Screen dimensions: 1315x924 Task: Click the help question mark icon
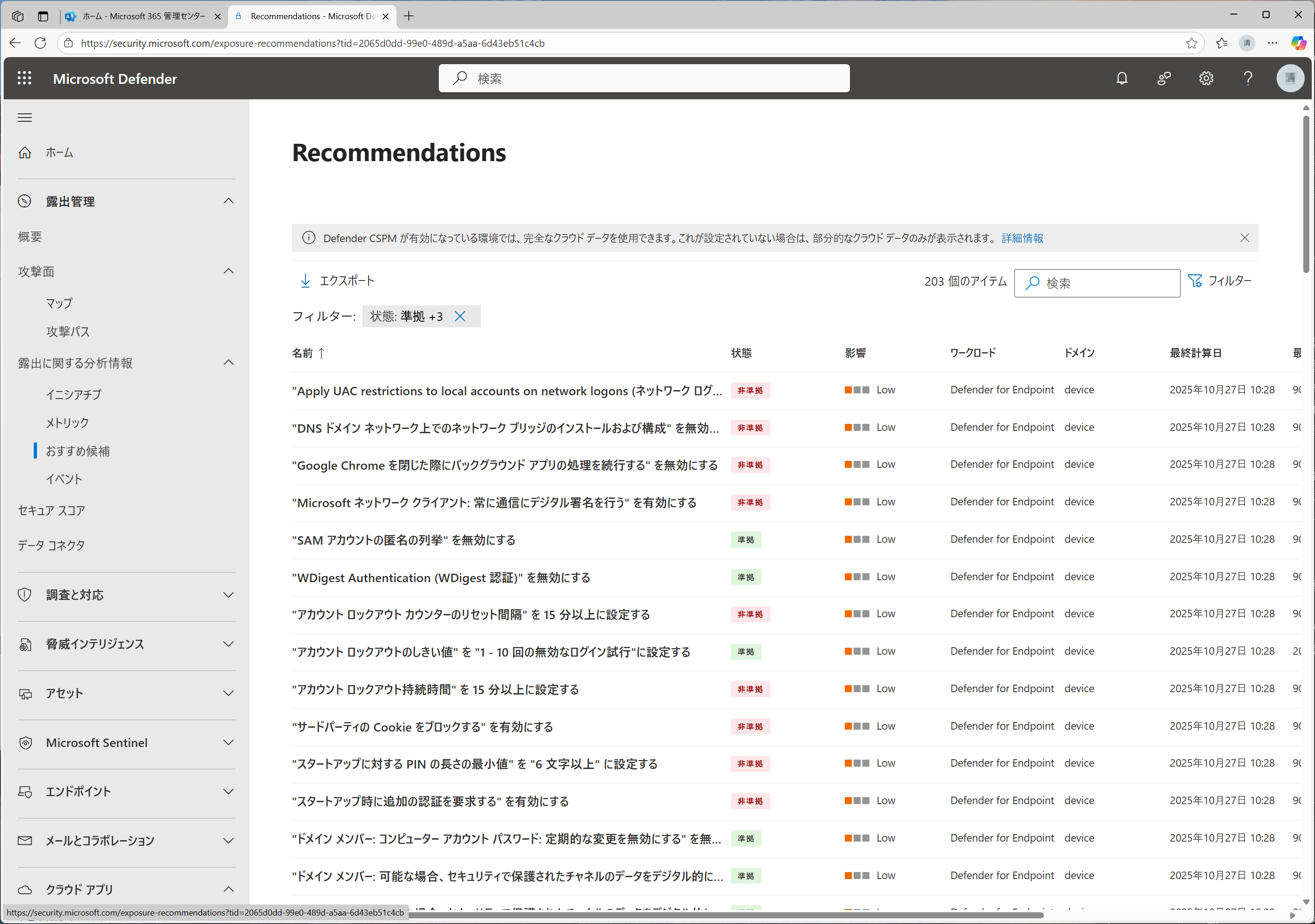click(1248, 79)
